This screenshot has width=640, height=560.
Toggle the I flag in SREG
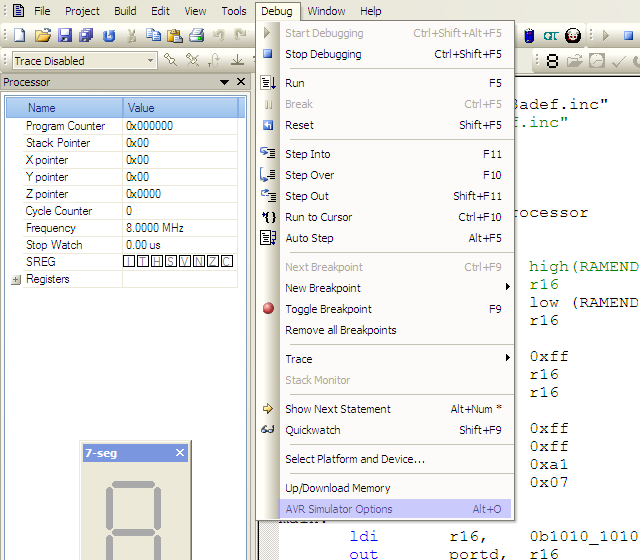tap(129, 262)
